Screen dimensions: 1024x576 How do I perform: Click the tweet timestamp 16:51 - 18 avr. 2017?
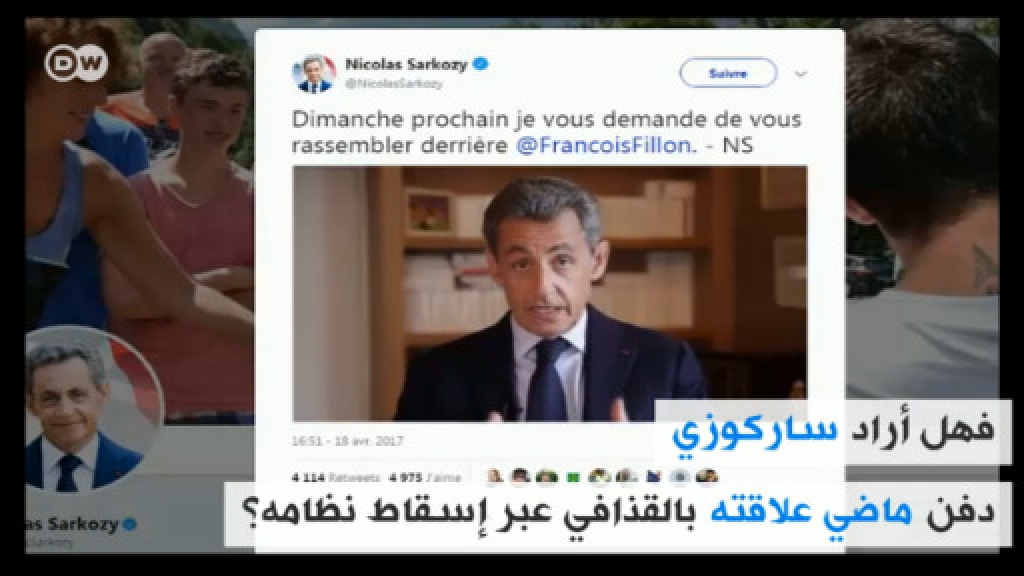click(347, 441)
